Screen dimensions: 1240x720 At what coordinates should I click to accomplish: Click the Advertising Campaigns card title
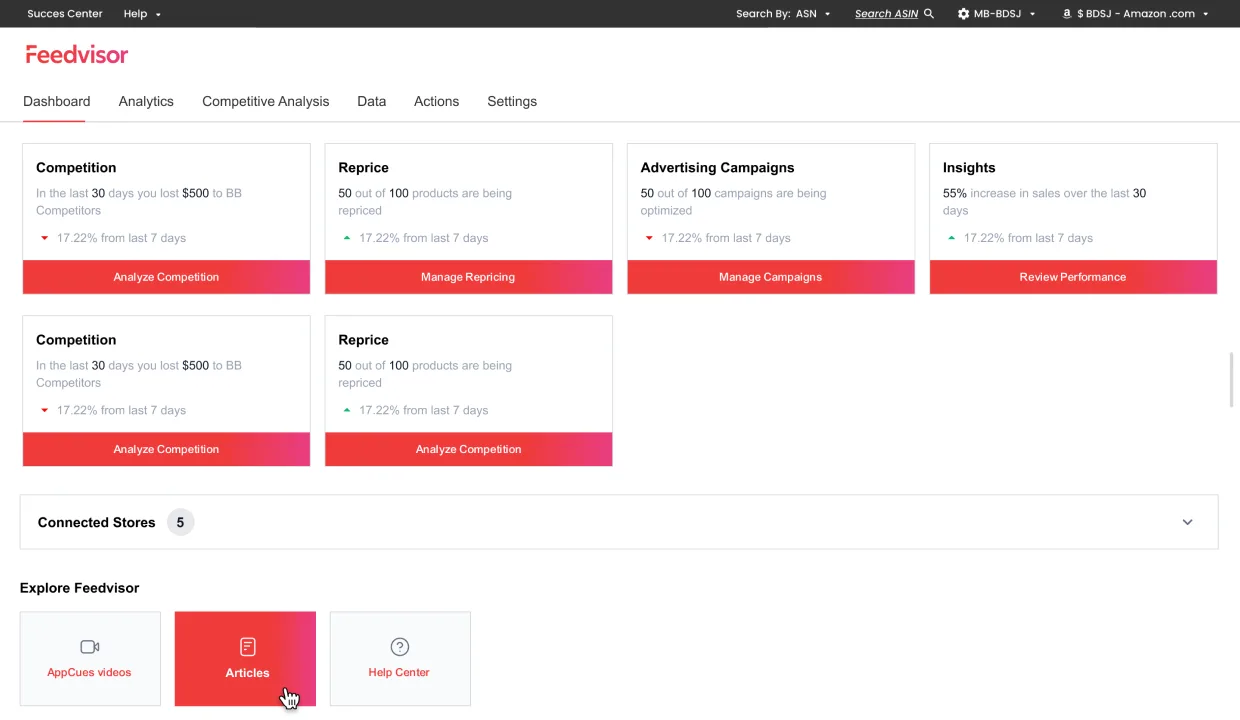(x=717, y=168)
